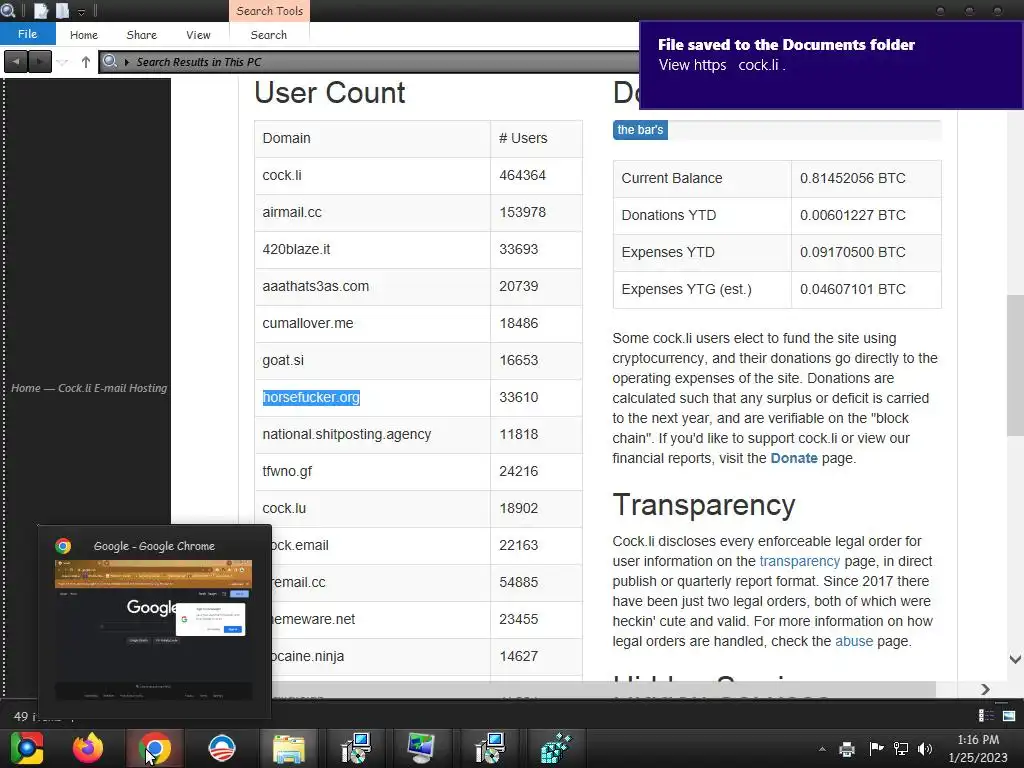Open Firefox from the taskbar
1024x768 pixels.
coord(88,748)
